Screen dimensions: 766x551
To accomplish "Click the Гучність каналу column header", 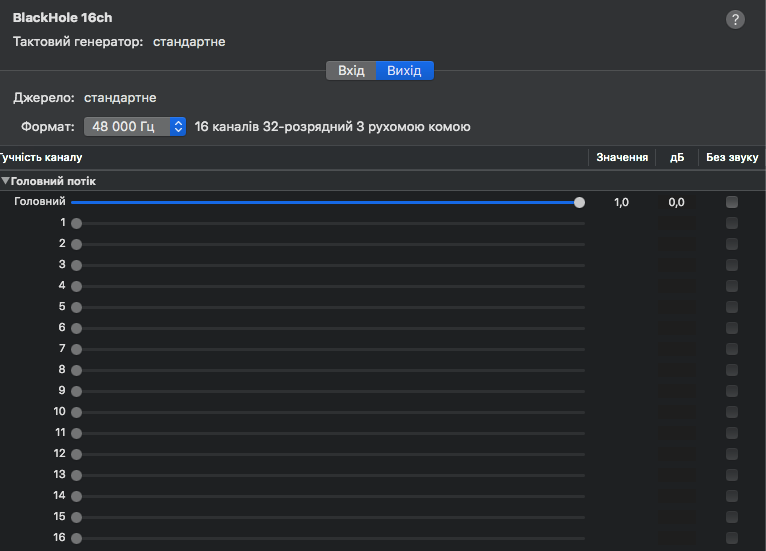I will [x=41, y=158].
